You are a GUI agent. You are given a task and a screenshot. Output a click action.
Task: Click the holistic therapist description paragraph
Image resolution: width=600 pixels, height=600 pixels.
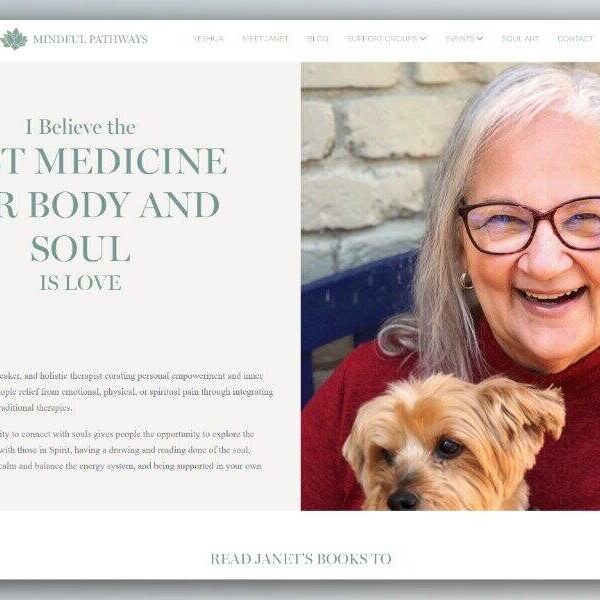tap(137, 392)
